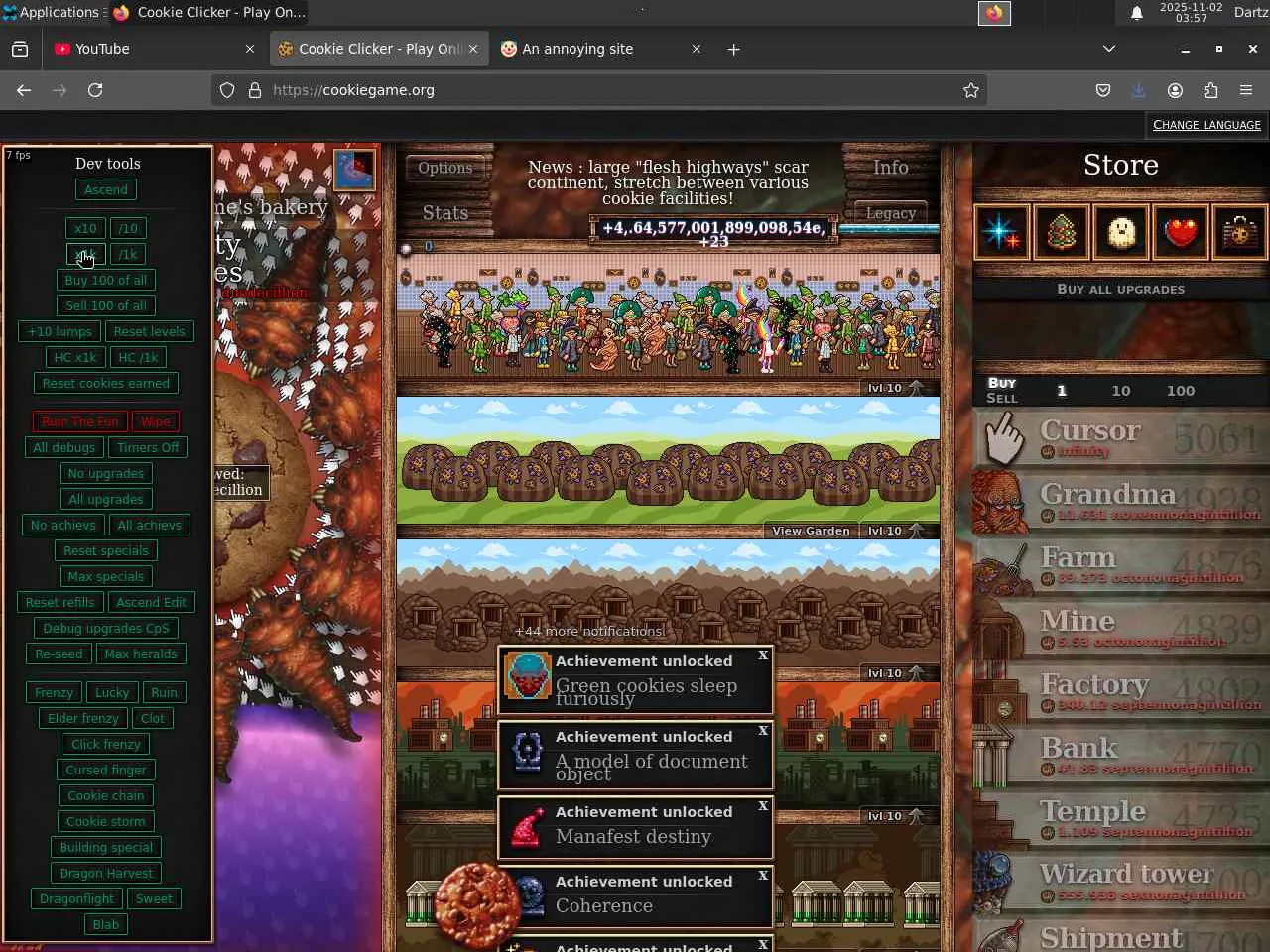This screenshot has height=952, width=1270.
Task: Open the Options menu
Action: click(445, 168)
